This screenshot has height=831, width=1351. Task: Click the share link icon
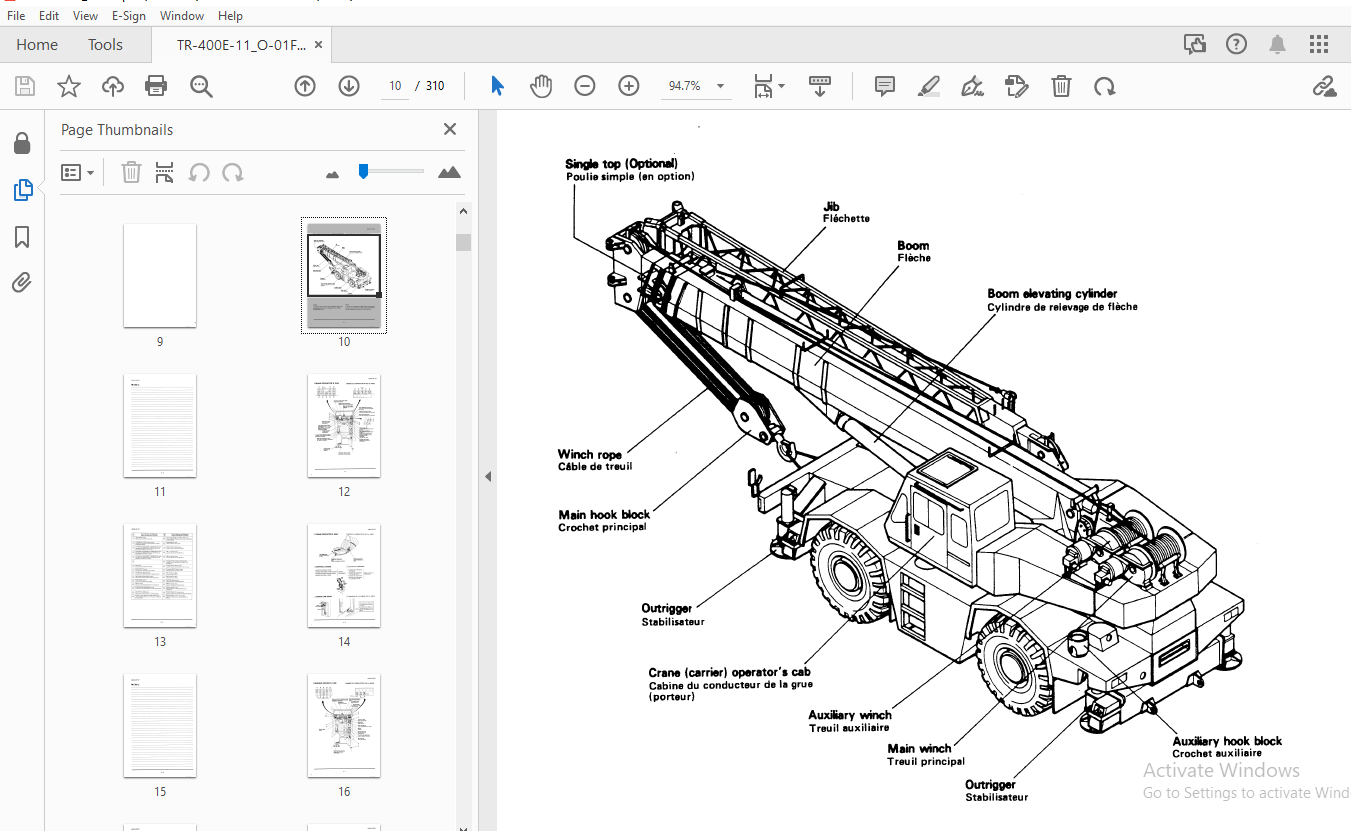tap(1325, 86)
